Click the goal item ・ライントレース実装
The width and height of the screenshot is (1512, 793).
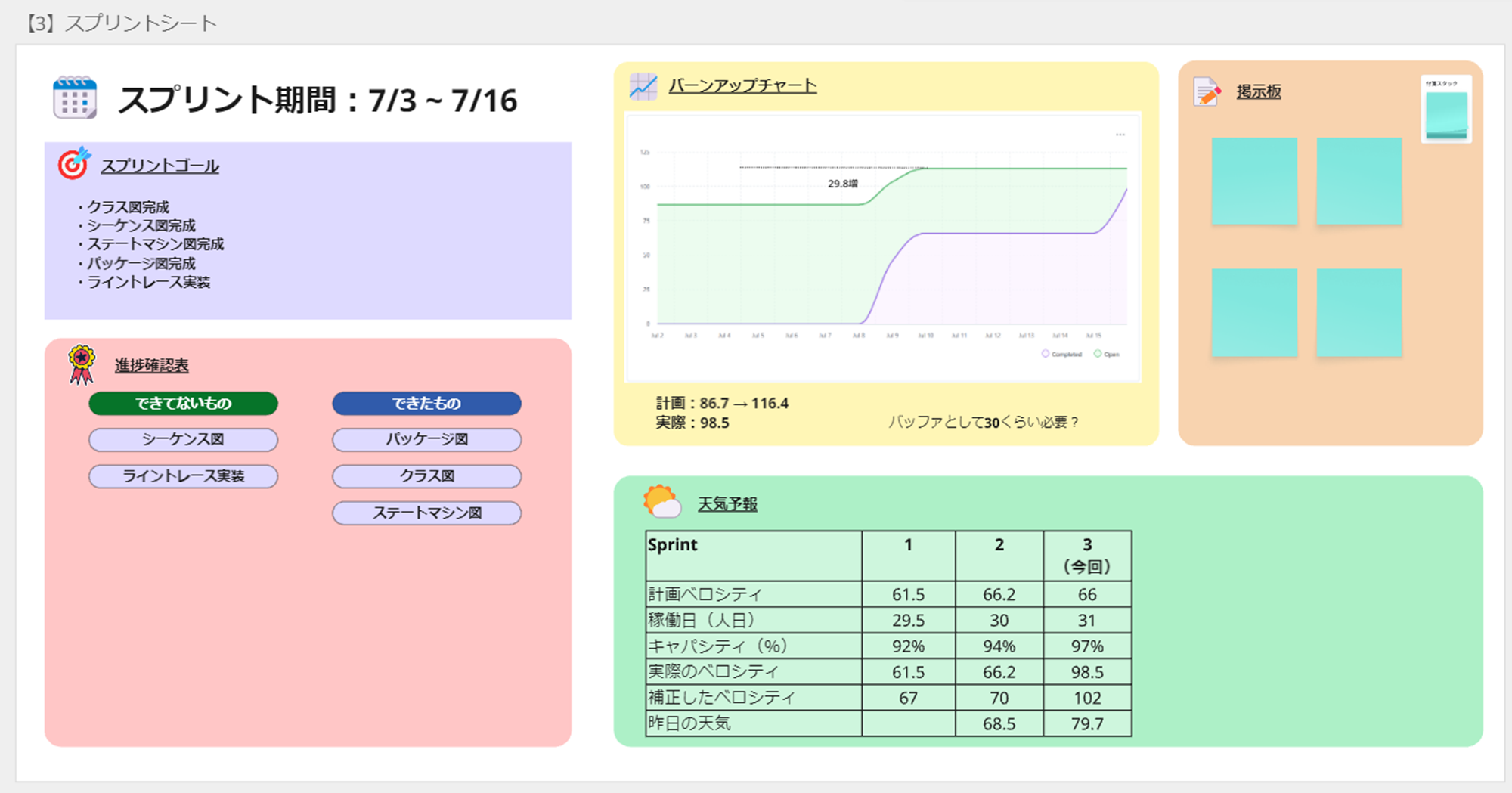click(143, 282)
